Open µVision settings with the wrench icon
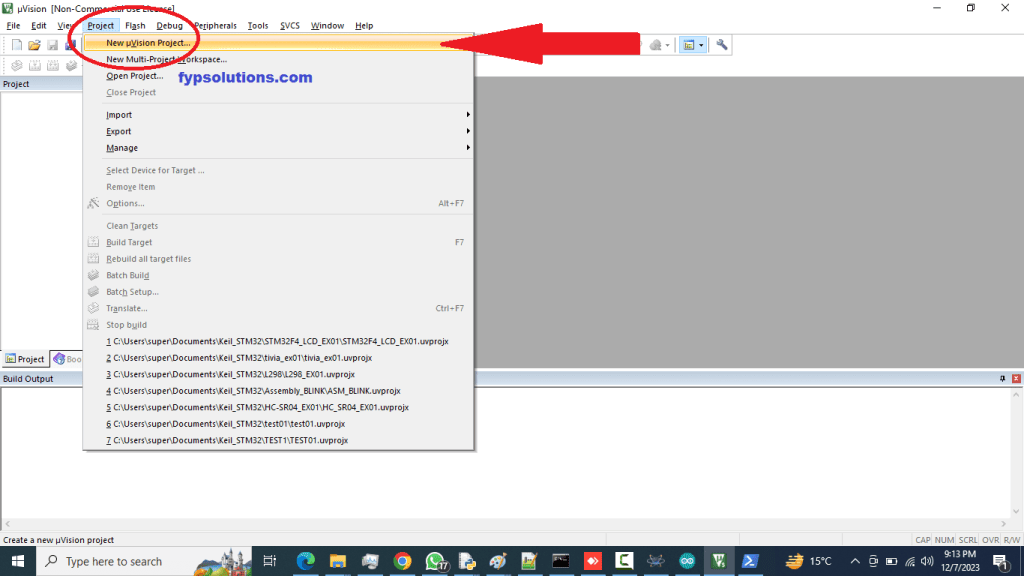Screen dimensions: 1024x576 [x=722, y=44]
